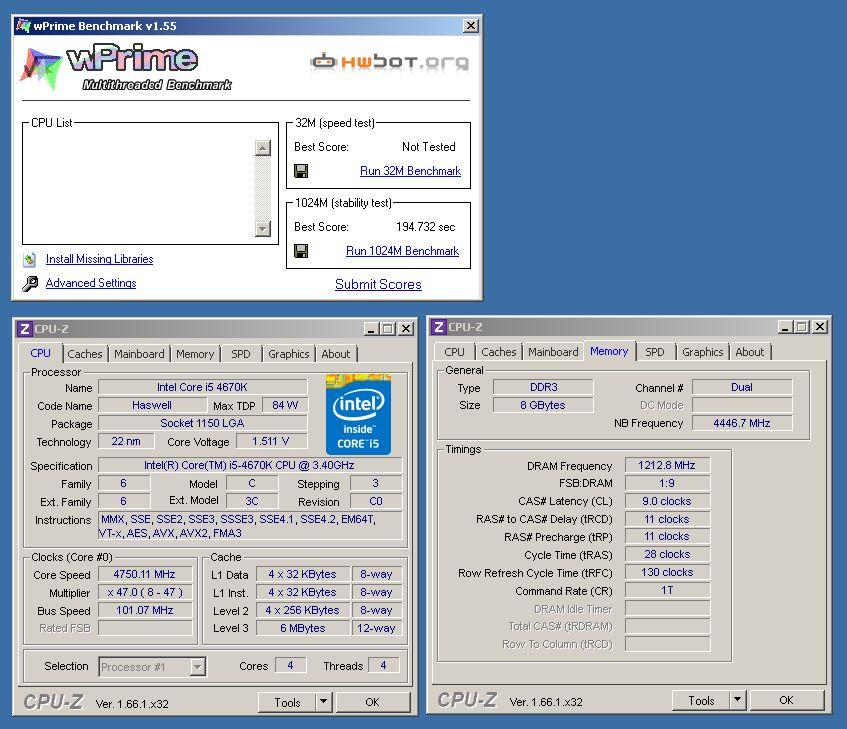Click the Advanced Settings wrench icon
Screen dimensions: 847x729
click(30, 284)
